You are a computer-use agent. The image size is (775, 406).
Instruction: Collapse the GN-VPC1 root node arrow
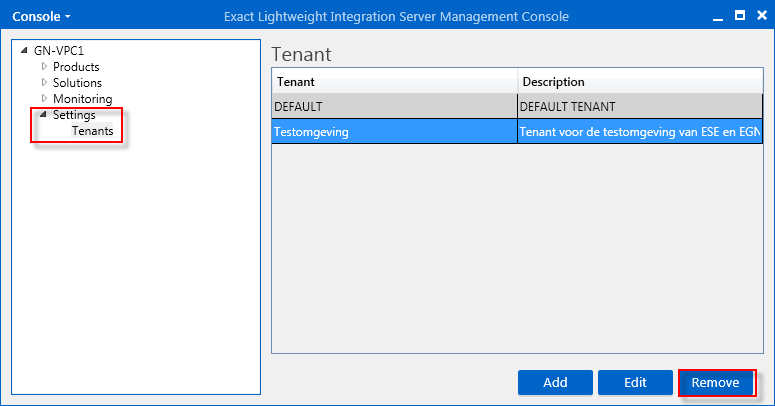(24, 50)
